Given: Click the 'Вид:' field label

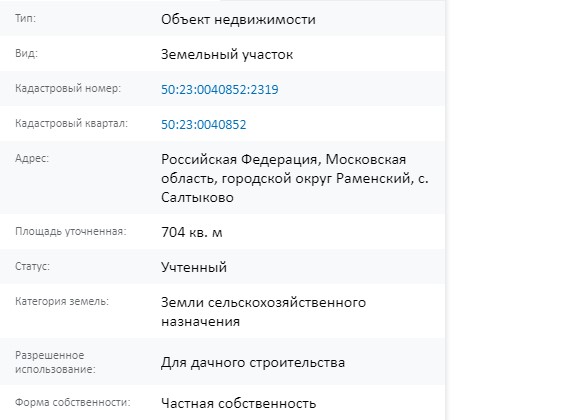Looking at the screenshot, I should [x=26, y=53].
